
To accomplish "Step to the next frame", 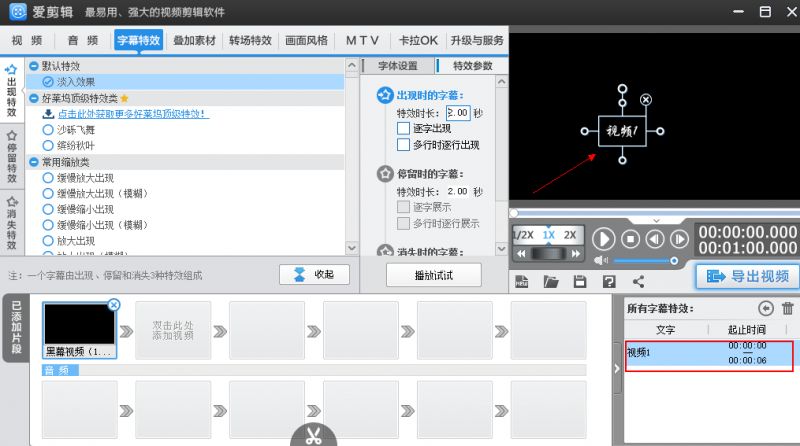I will point(679,239).
